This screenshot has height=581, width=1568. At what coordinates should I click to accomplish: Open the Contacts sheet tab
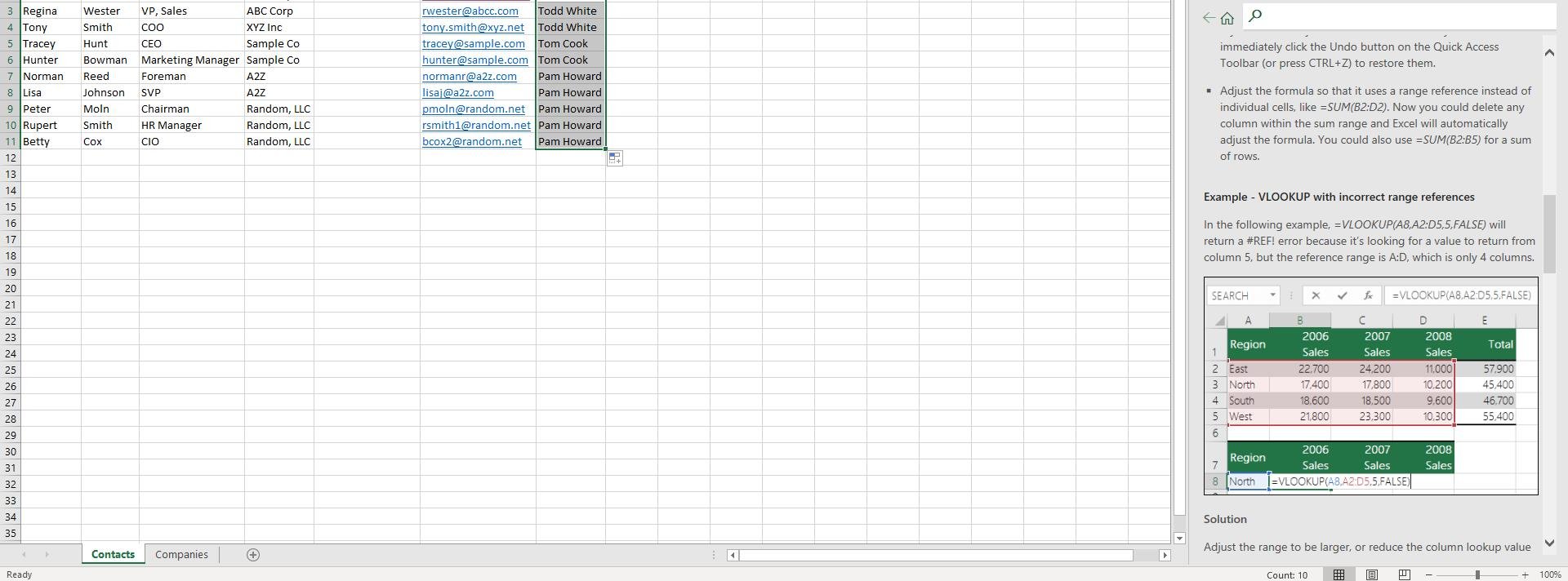113,554
